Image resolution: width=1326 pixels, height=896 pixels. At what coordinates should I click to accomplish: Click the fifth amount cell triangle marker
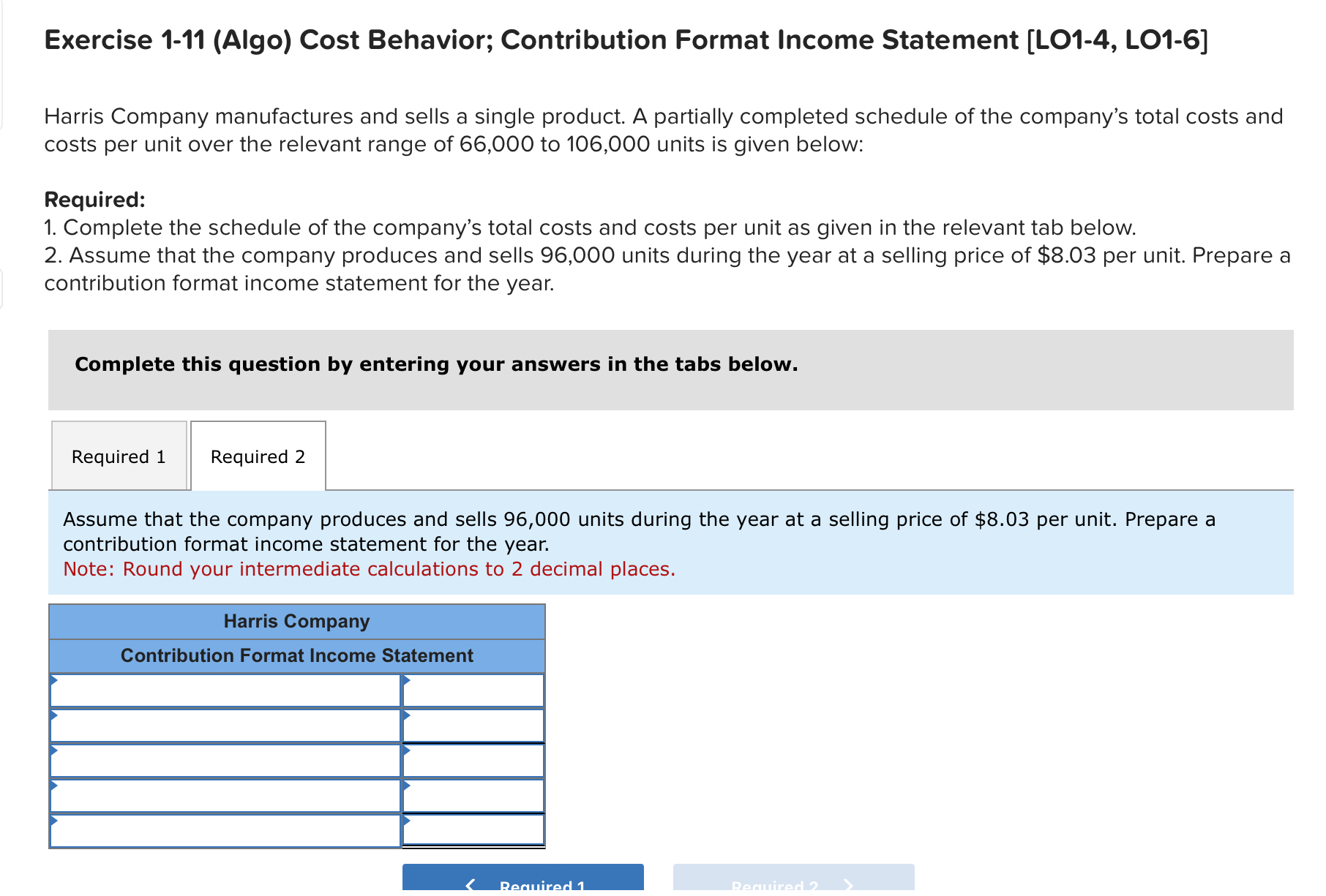407,821
